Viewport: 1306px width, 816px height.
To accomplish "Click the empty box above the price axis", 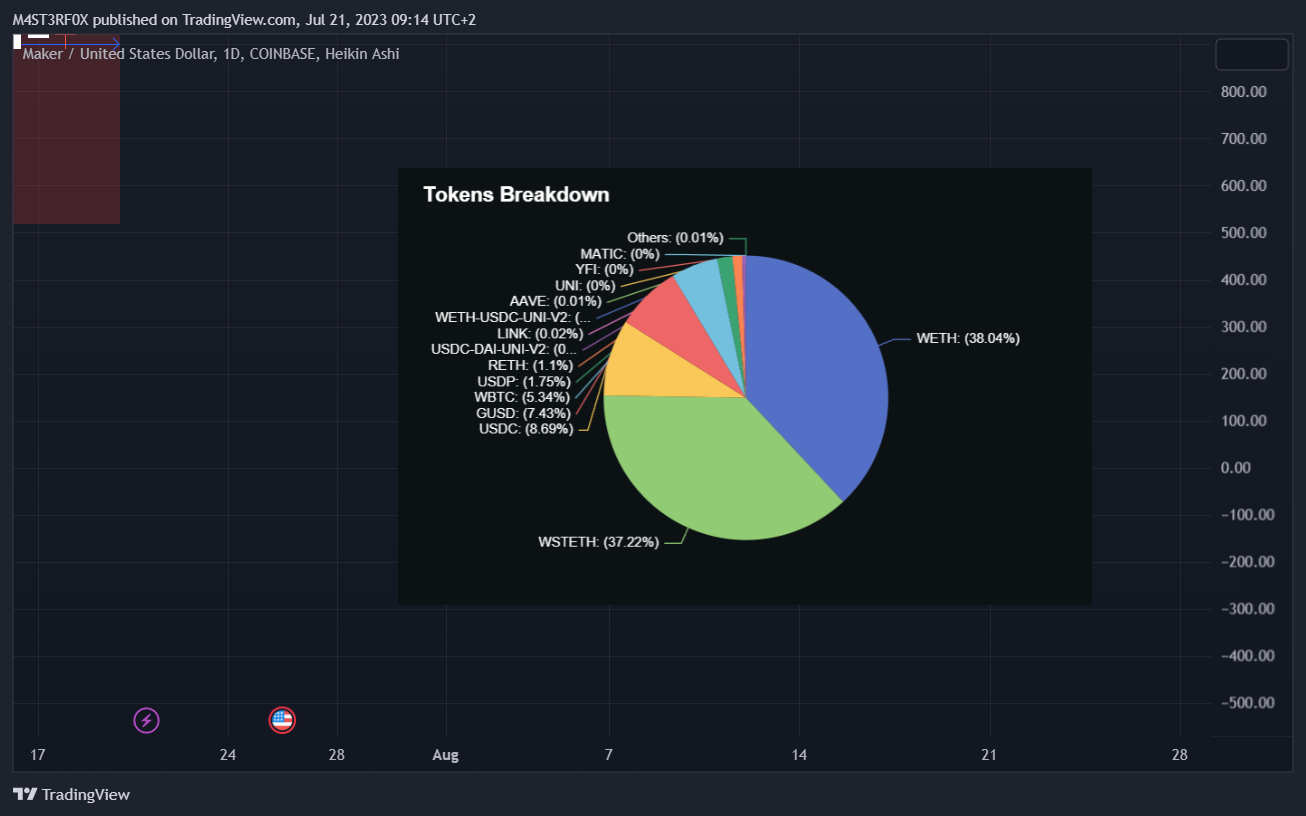I will (1251, 54).
